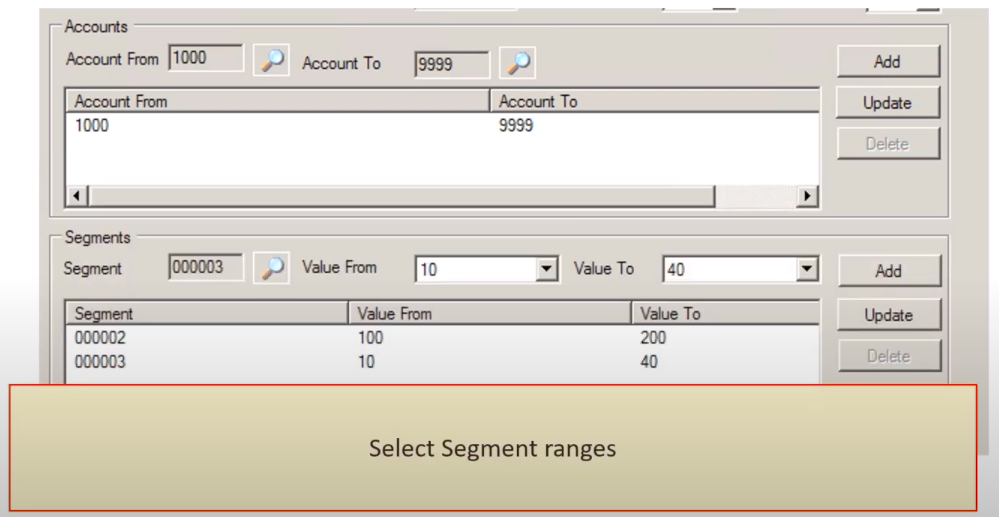Focus the Account To input field
Screen dimensions: 999x517
452,64
